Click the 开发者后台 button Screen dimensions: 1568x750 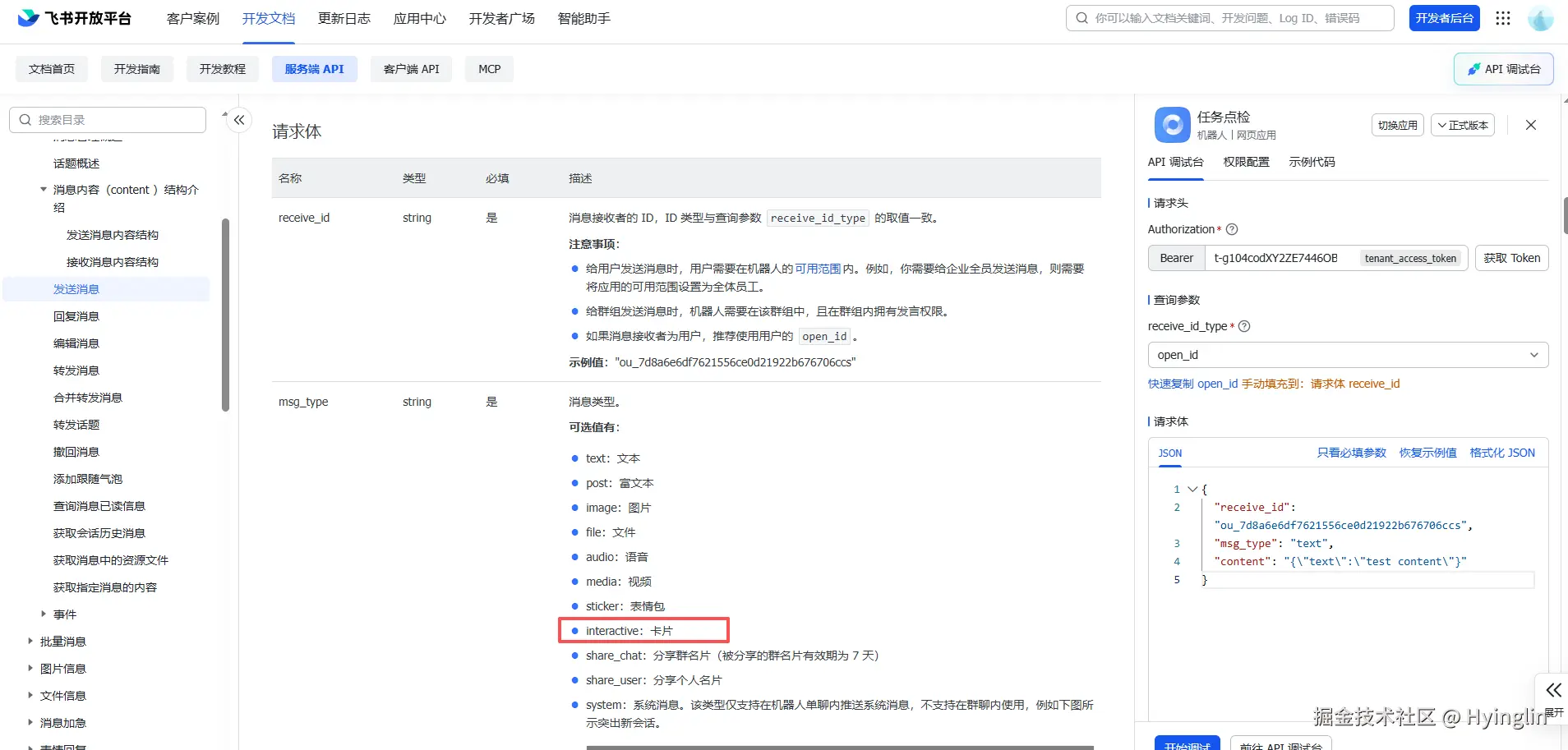tap(1445, 18)
